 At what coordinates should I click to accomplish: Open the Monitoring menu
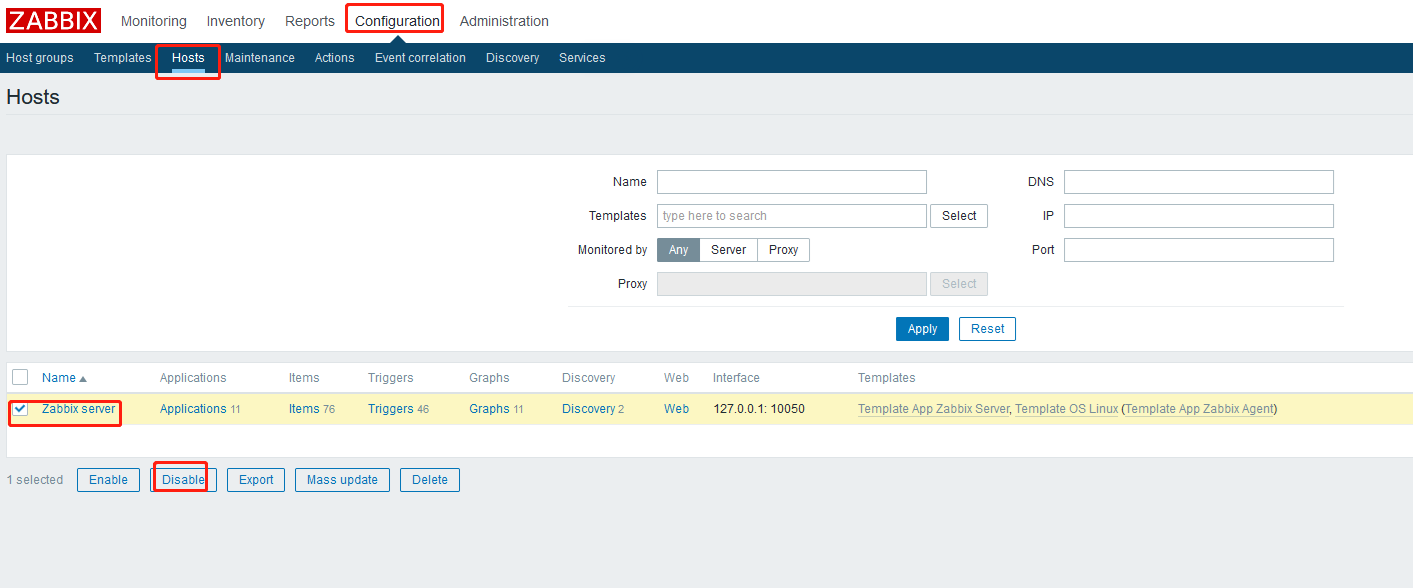click(154, 21)
